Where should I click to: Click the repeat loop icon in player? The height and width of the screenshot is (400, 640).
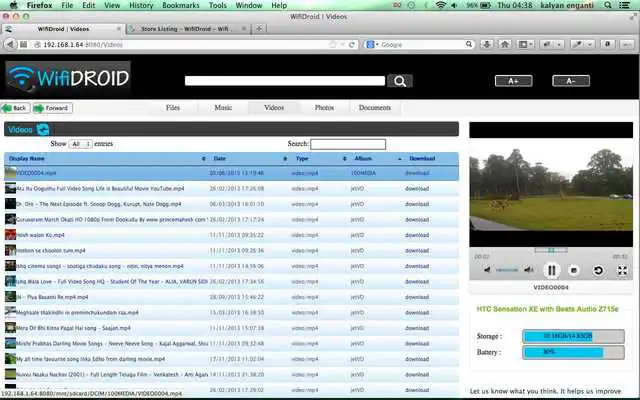point(598,270)
